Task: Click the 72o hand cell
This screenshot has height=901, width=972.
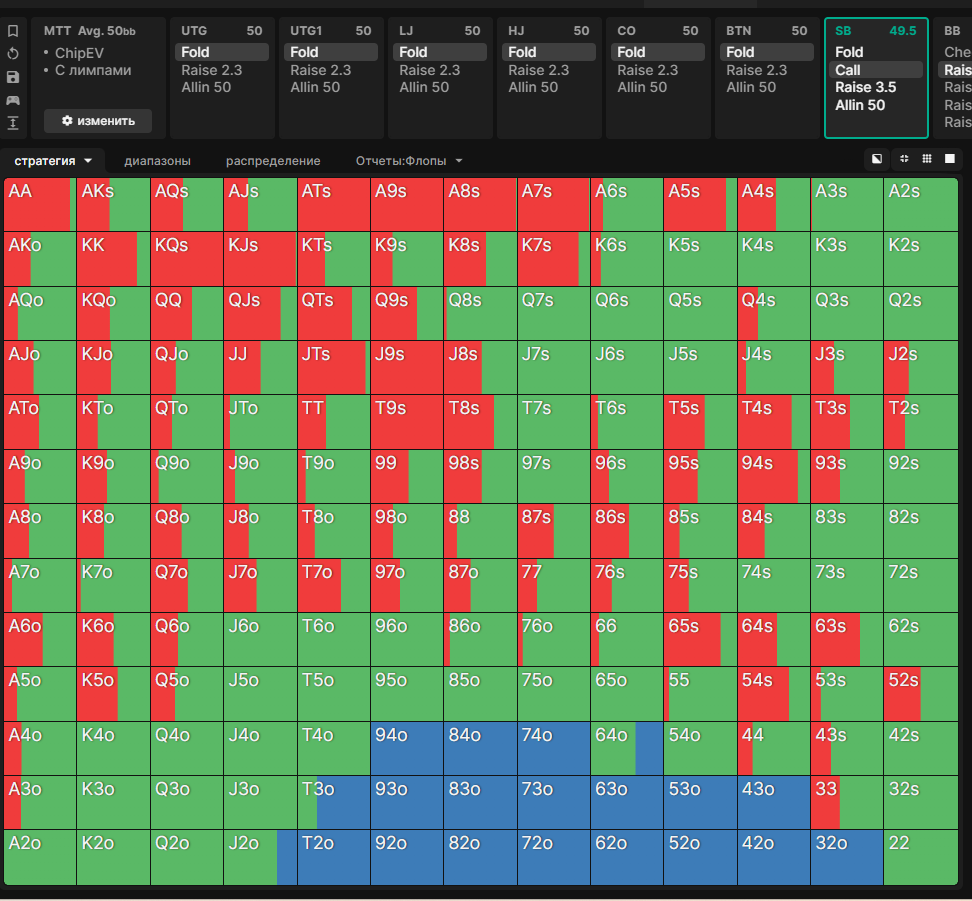Action: [x=554, y=858]
